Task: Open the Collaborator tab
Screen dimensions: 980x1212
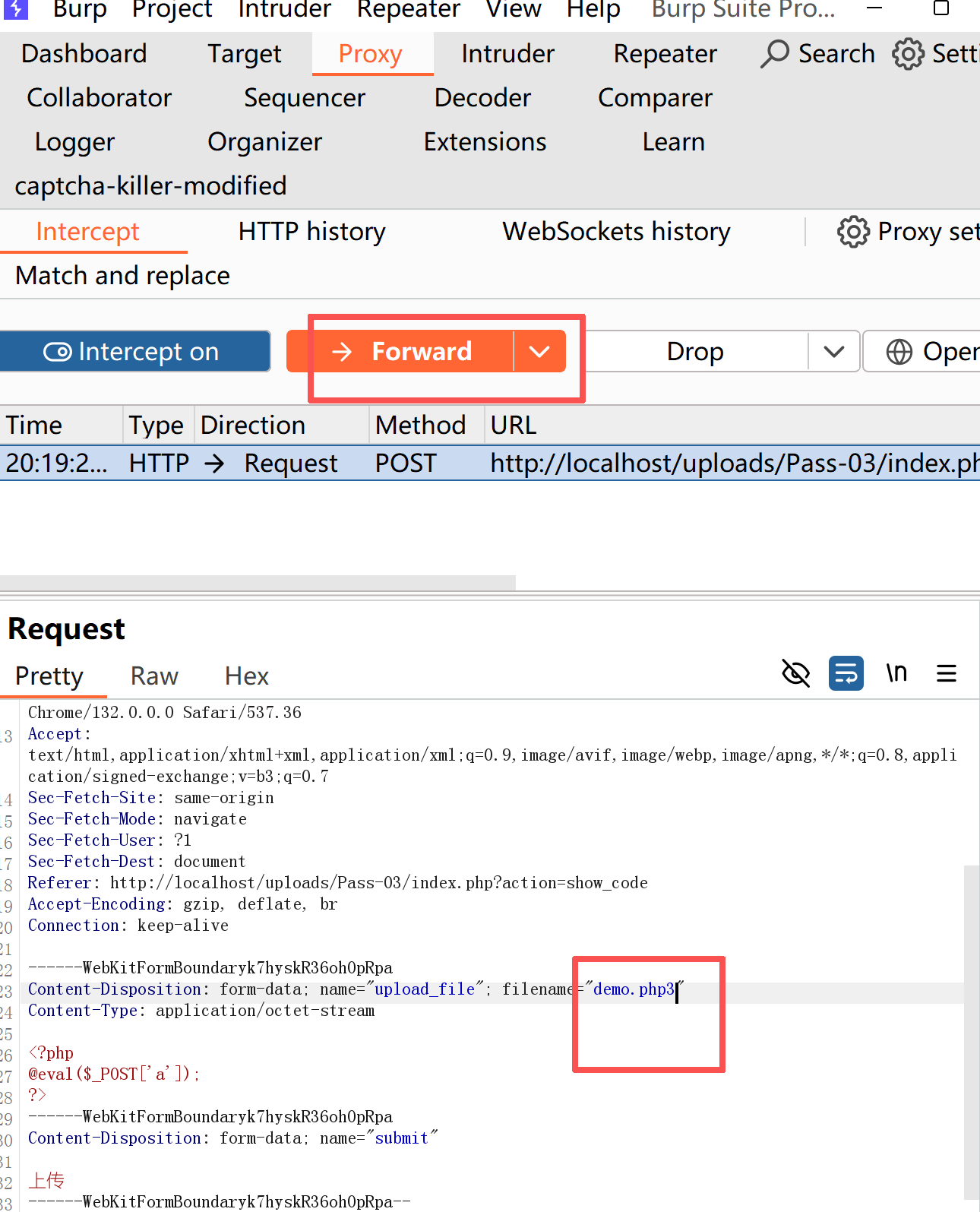Action: (100, 98)
